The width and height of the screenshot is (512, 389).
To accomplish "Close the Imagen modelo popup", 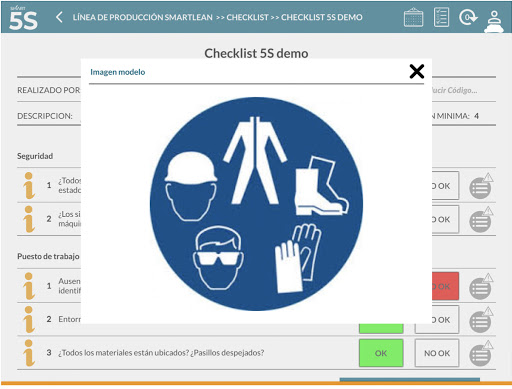I will coord(417,71).
